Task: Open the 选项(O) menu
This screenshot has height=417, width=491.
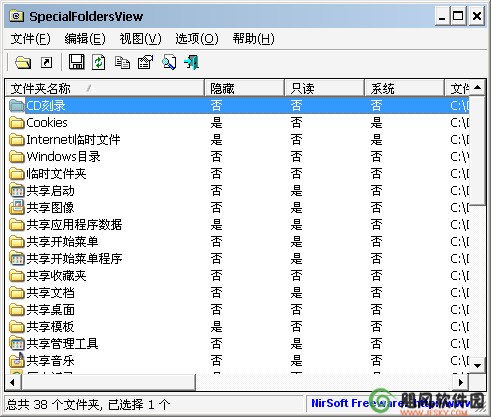Action: (x=197, y=39)
